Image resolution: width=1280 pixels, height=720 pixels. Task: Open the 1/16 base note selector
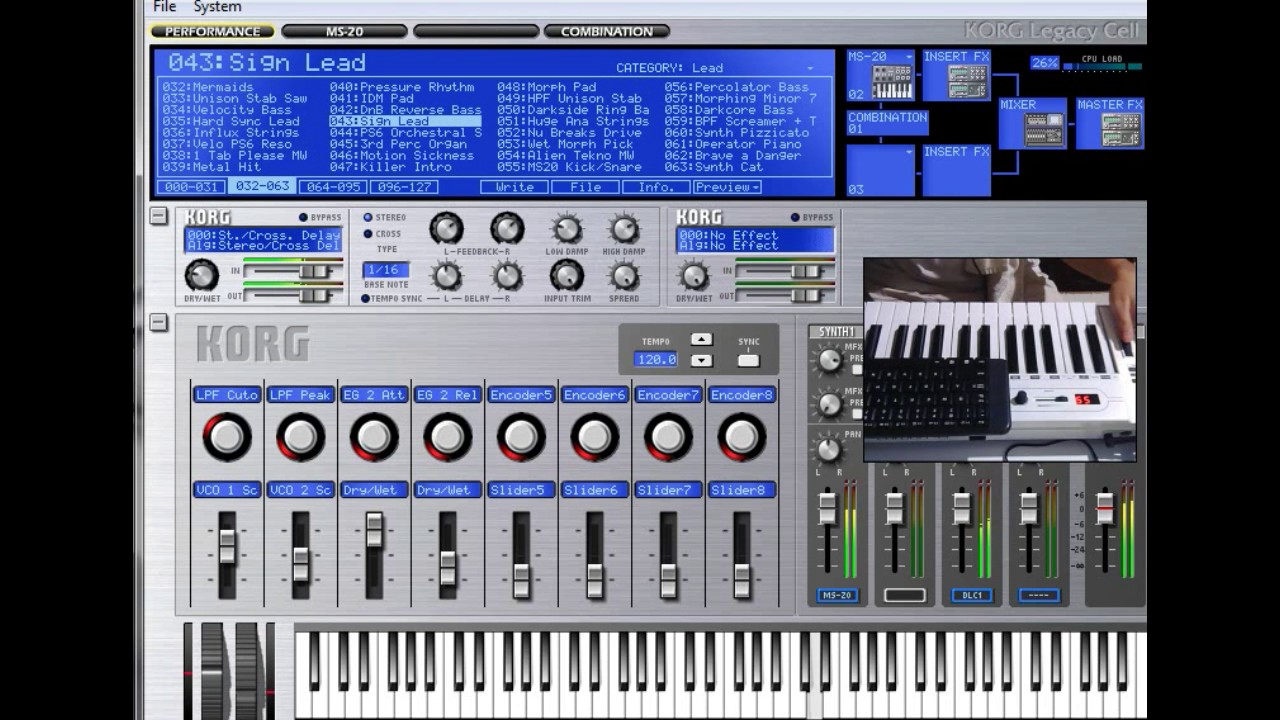(x=385, y=270)
